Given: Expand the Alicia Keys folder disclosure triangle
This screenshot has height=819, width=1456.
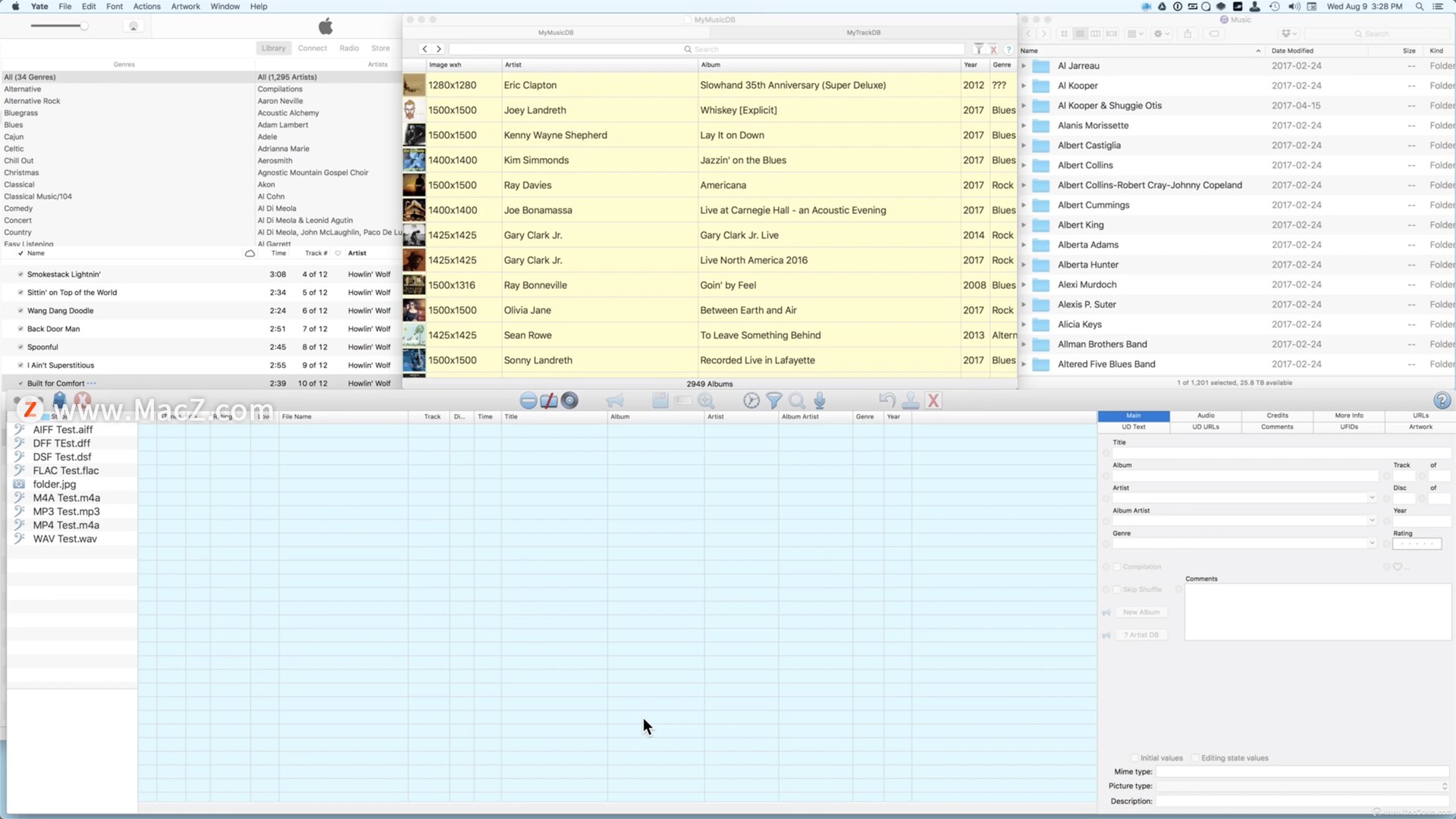Looking at the screenshot, I should pyautogui.click(x=1024, y=325).
